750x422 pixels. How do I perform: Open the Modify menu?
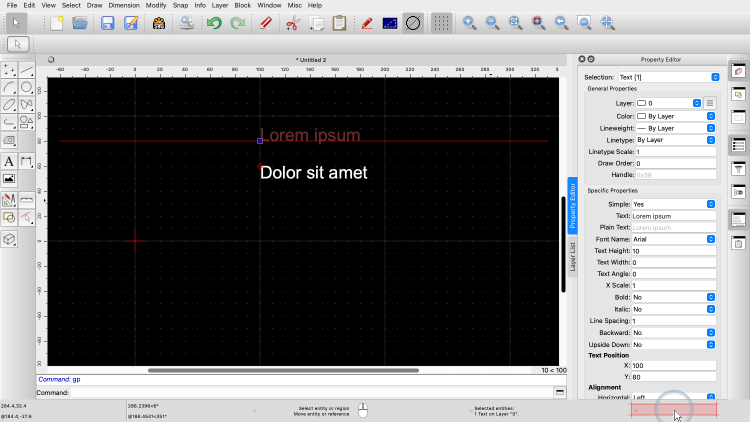coord(156,5)
